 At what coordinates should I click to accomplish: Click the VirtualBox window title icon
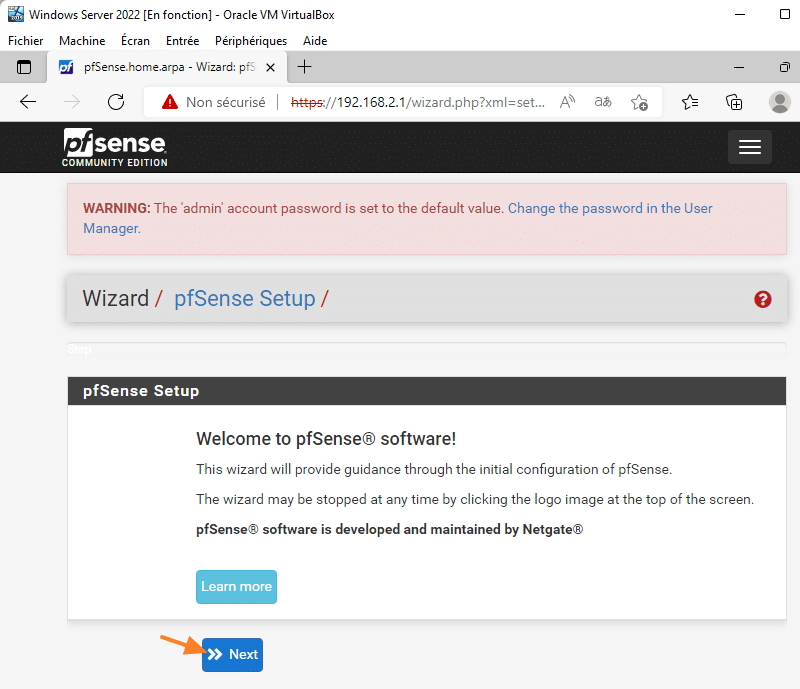point(15,14)
